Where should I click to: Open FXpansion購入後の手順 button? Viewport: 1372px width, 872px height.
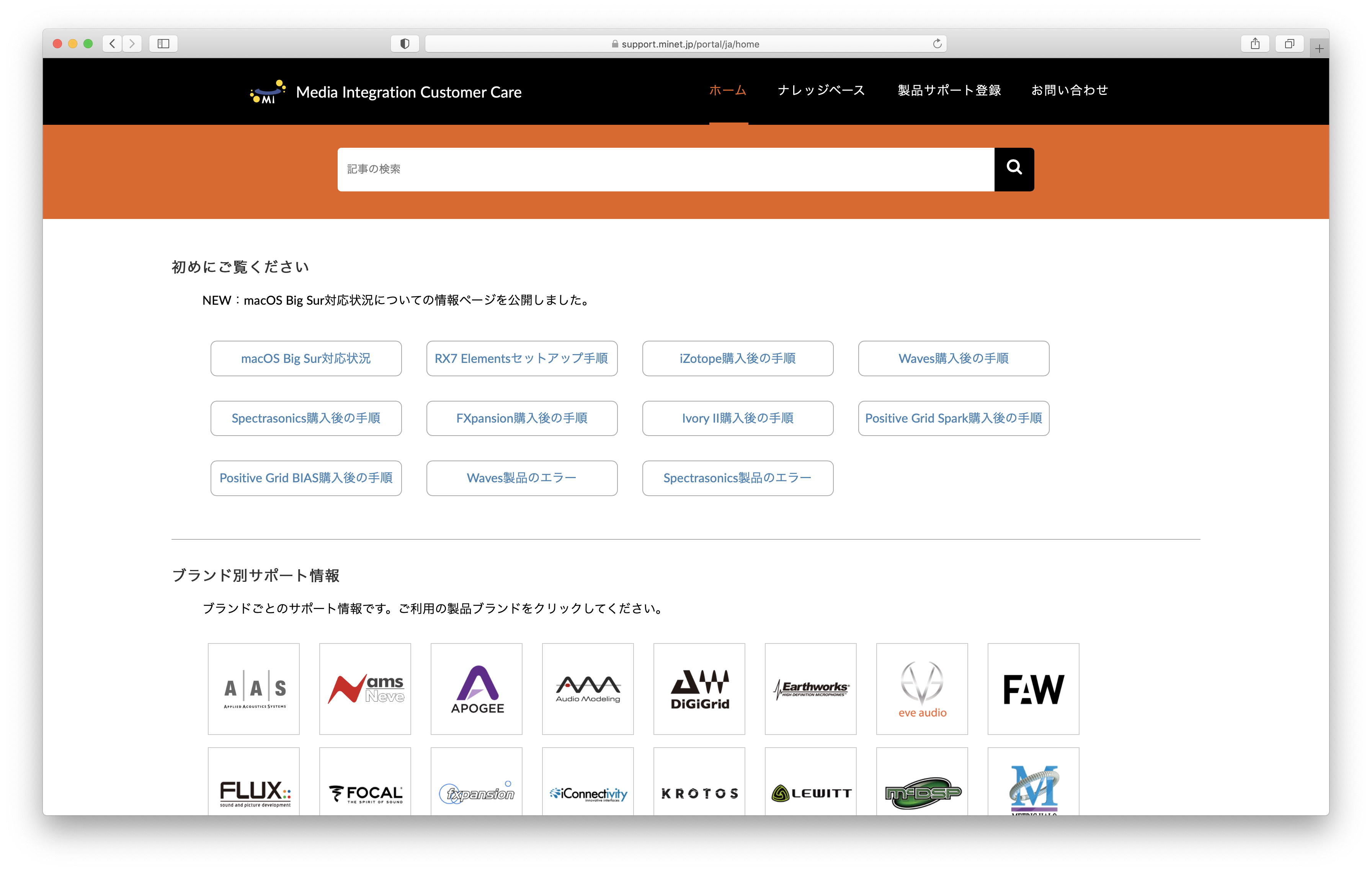point(521,418)
